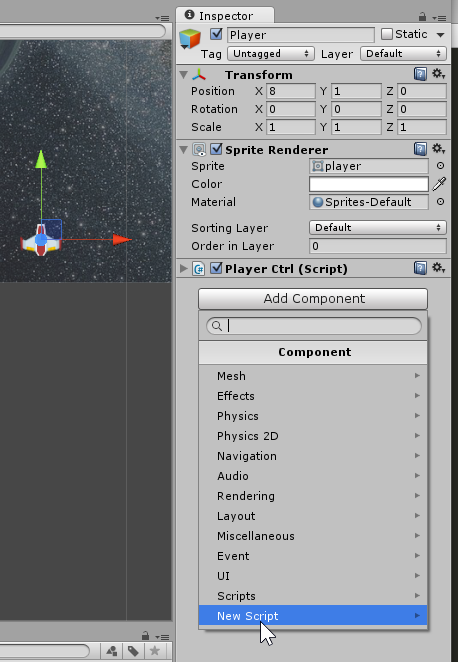
Task: Open the Navigation component submenu
Action: click(x=313, y=456)
